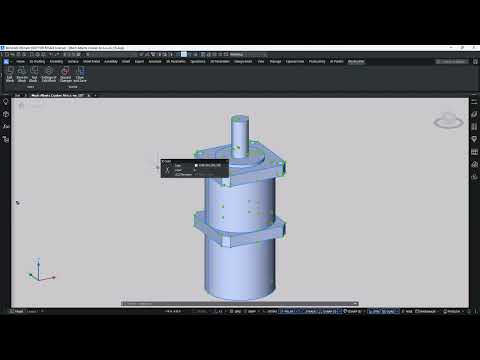
Task: Click the ribbon search field
Action: [453, 62]
